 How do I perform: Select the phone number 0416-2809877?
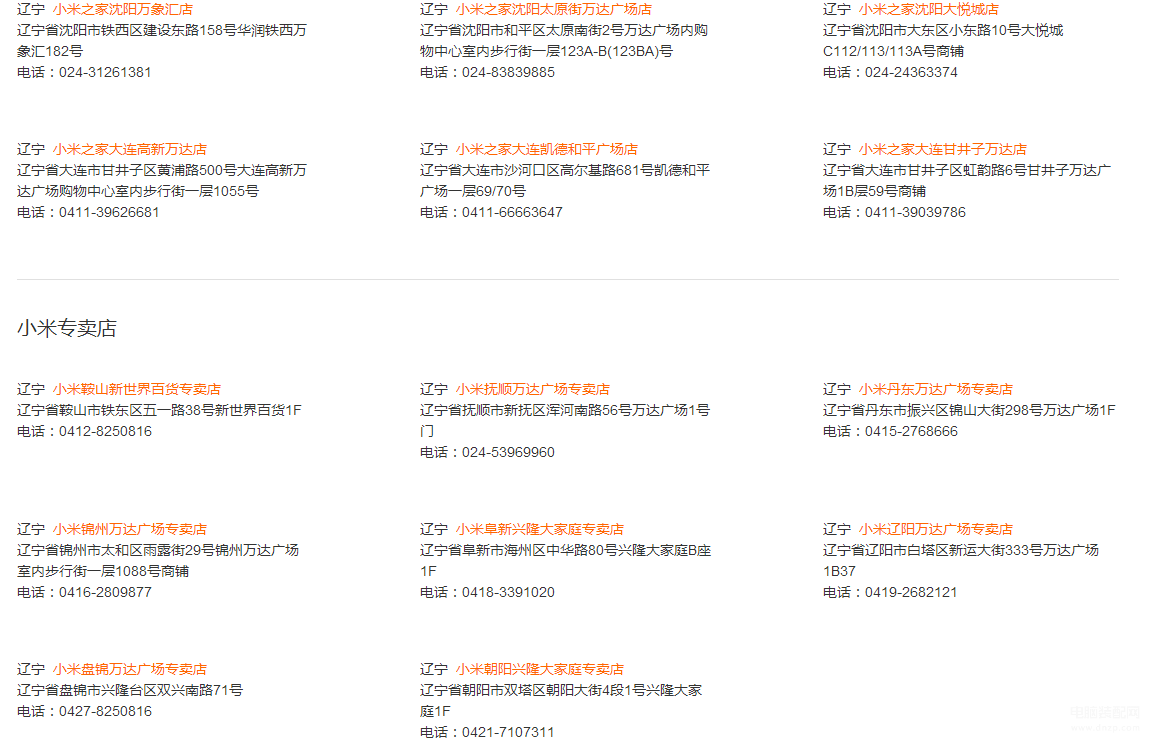click(106, 593)
